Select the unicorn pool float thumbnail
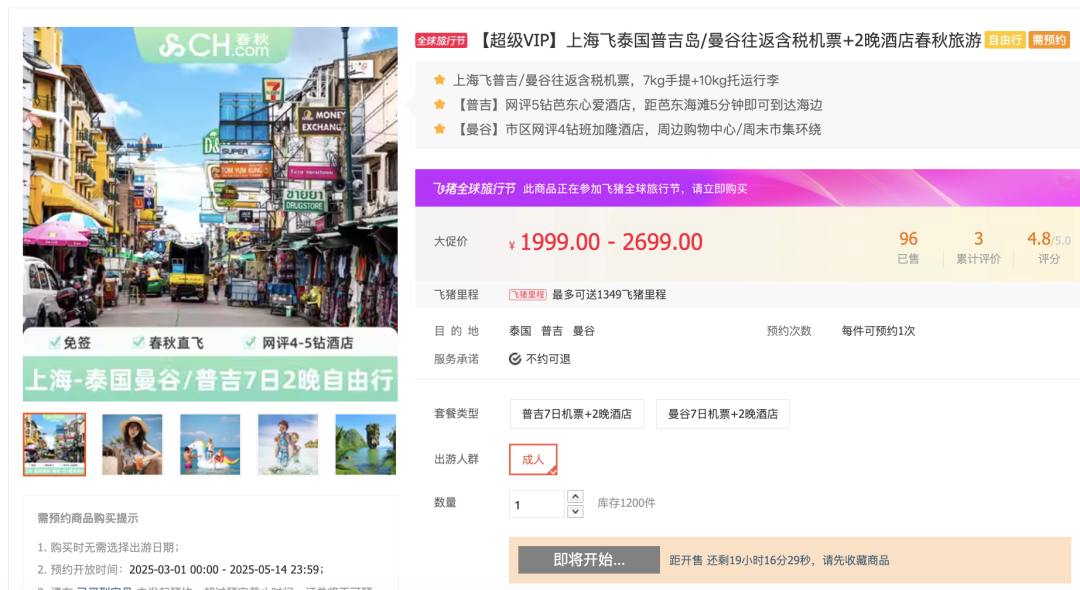The image size is (1080, 590). (210, 445)
